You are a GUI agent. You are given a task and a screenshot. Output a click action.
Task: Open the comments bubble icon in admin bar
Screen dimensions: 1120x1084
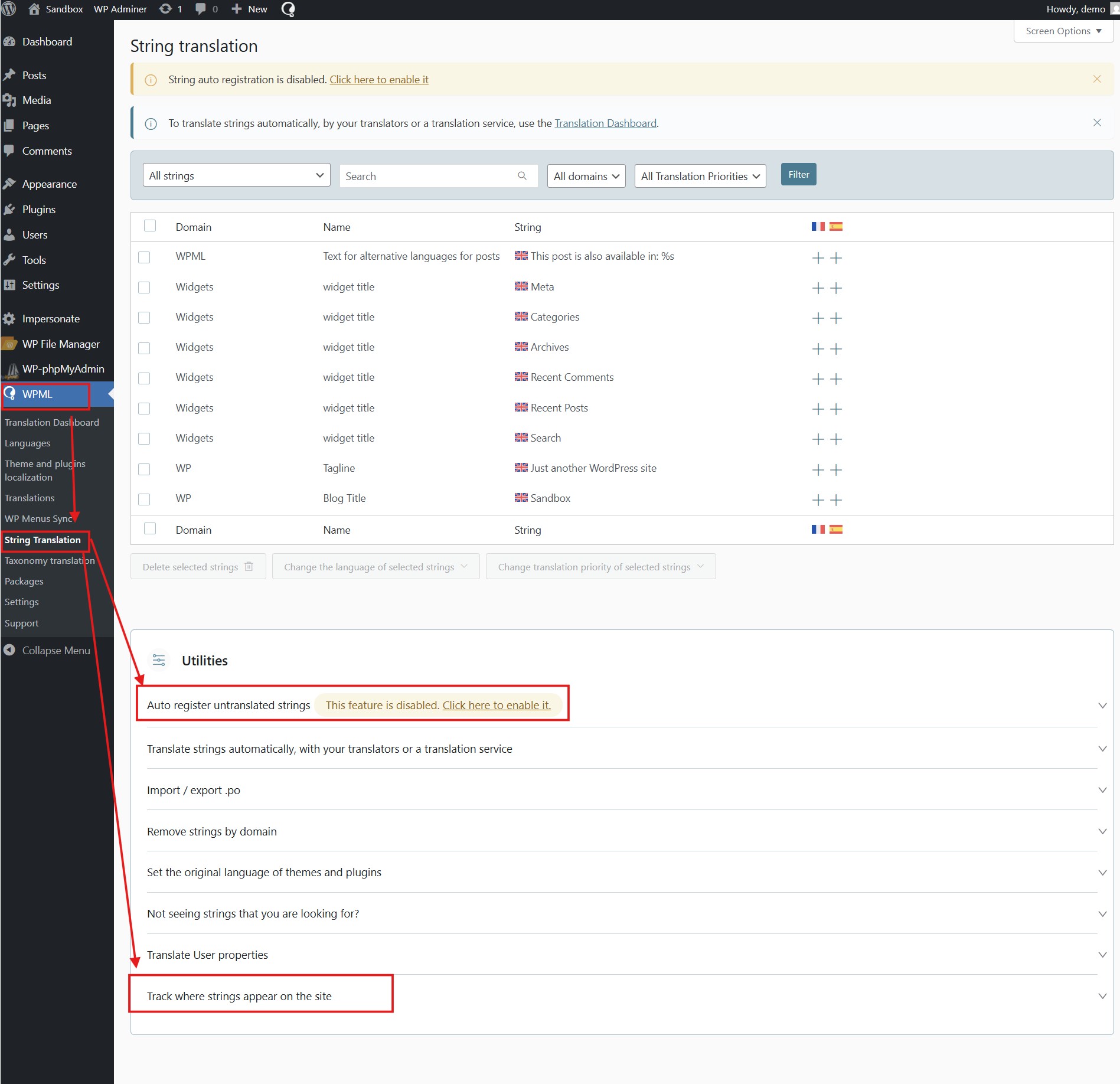[201, 9]
